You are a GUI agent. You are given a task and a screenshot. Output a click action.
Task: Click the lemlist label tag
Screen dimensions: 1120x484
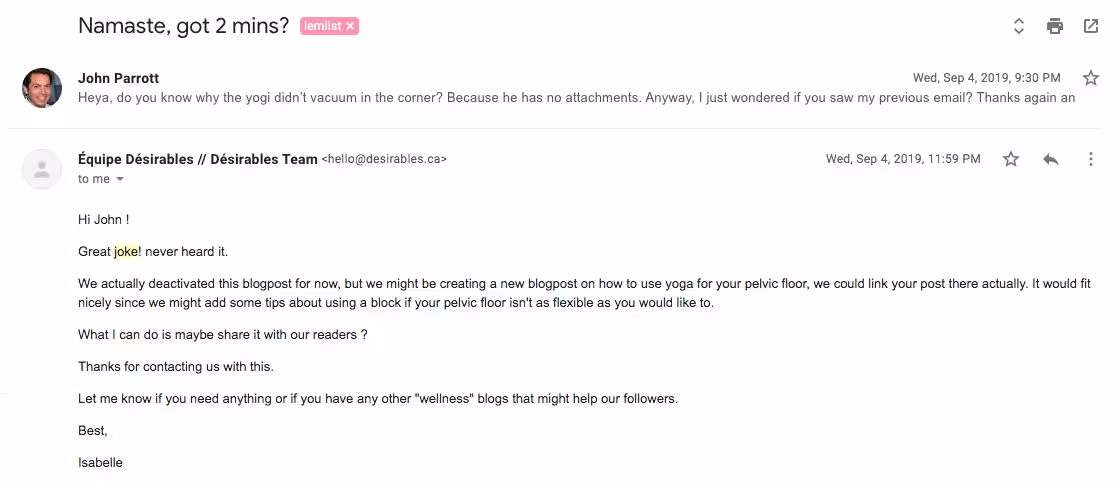click(322, 27)
